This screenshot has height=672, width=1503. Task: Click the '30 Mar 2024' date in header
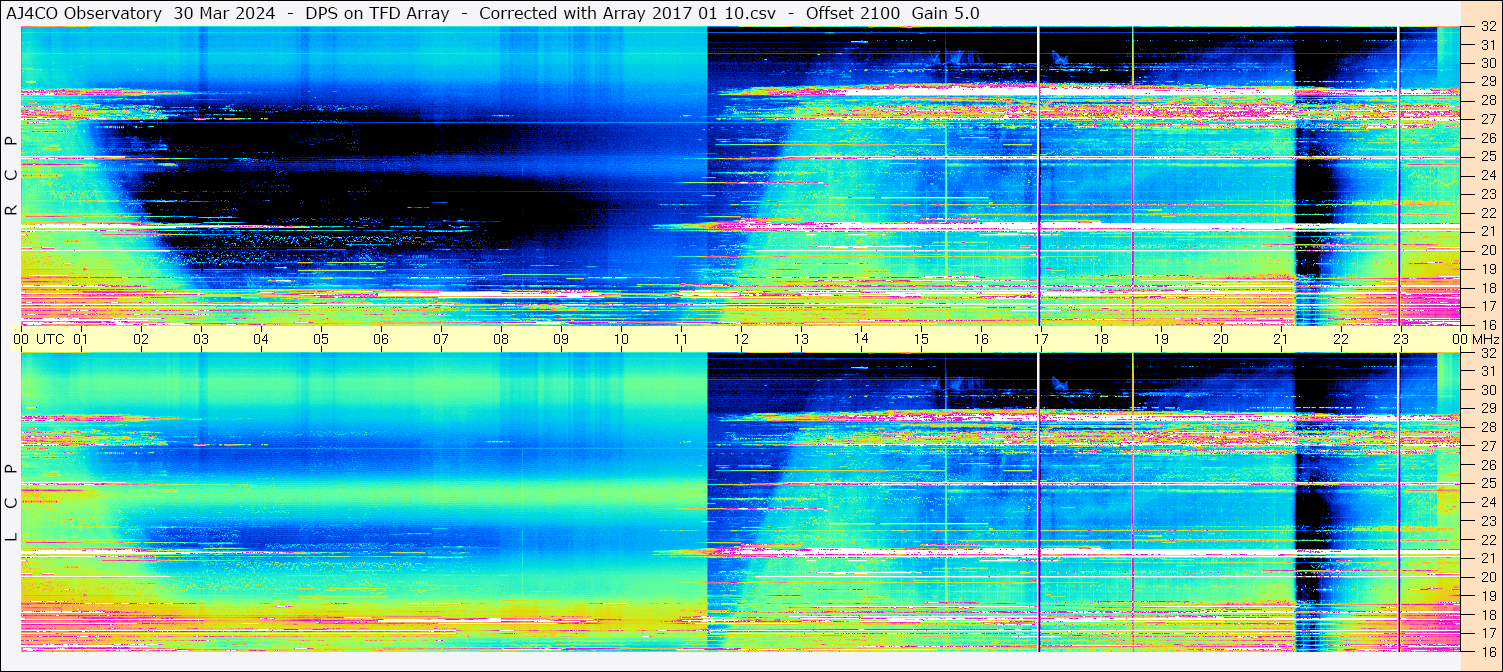[225, 14]
